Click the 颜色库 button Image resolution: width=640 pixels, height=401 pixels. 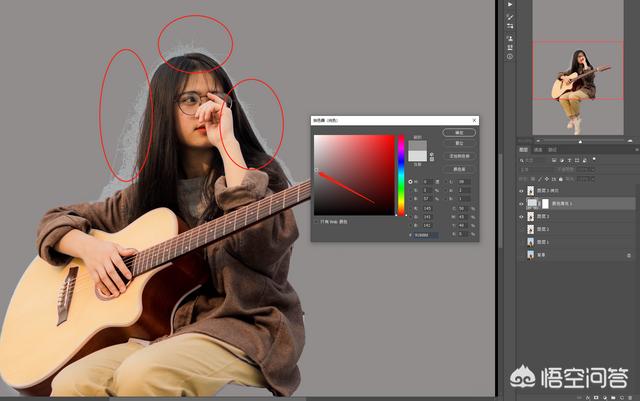click(x=459, y=169)
